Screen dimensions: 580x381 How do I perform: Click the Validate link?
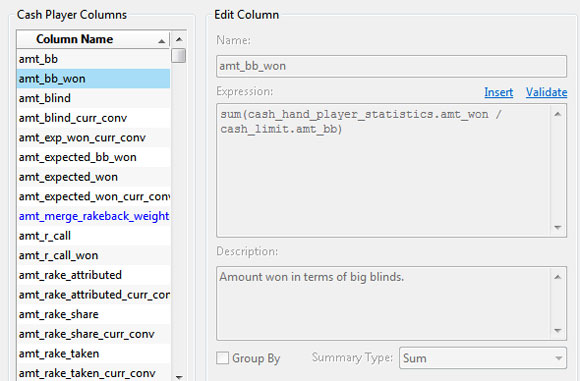(546, 92)
